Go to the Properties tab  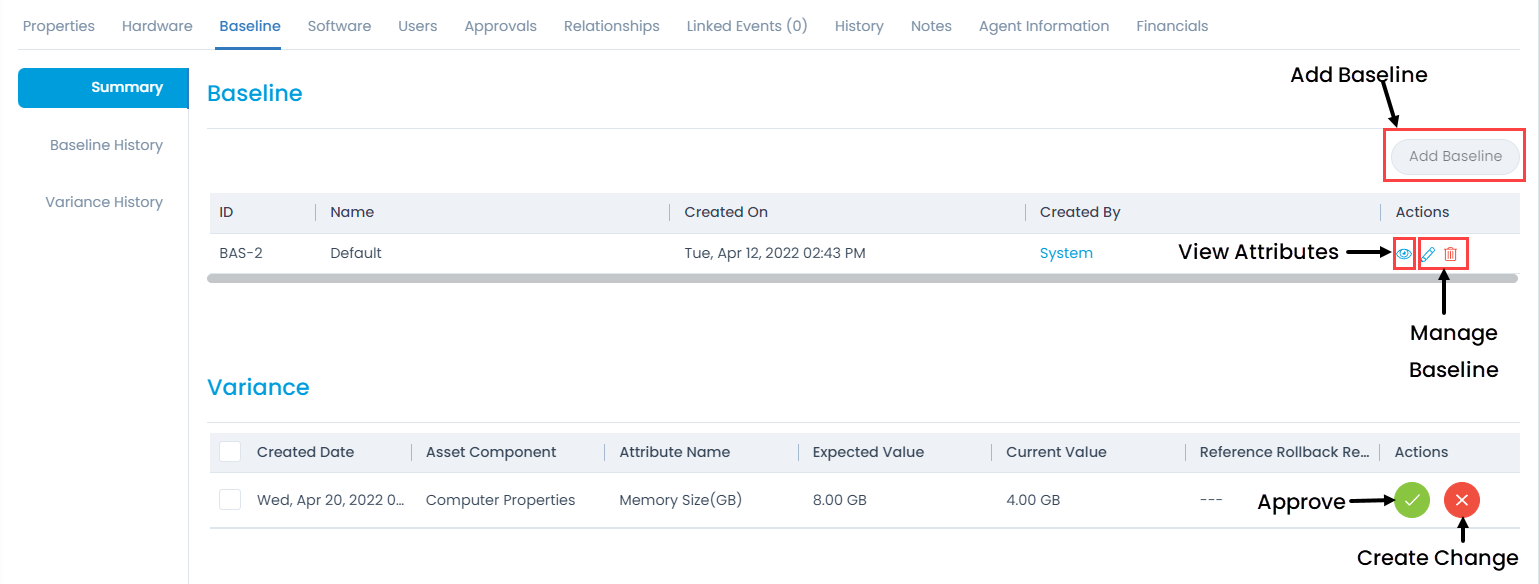pos(59,26)
